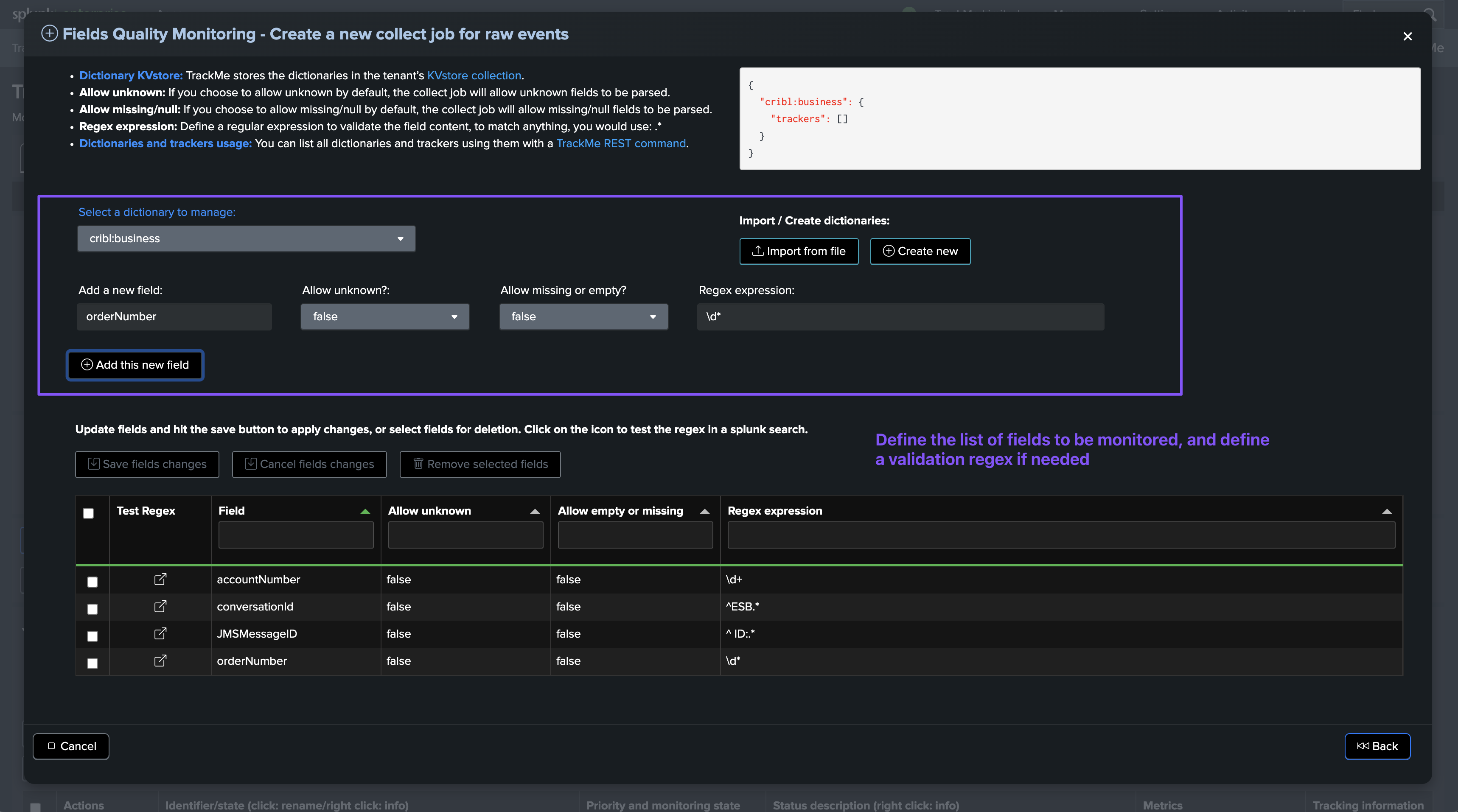The height and width of the screenshot is (812, 1458).
Task: Close the Fields Quality Monitoring dialog
Action: pos(1408,36)
